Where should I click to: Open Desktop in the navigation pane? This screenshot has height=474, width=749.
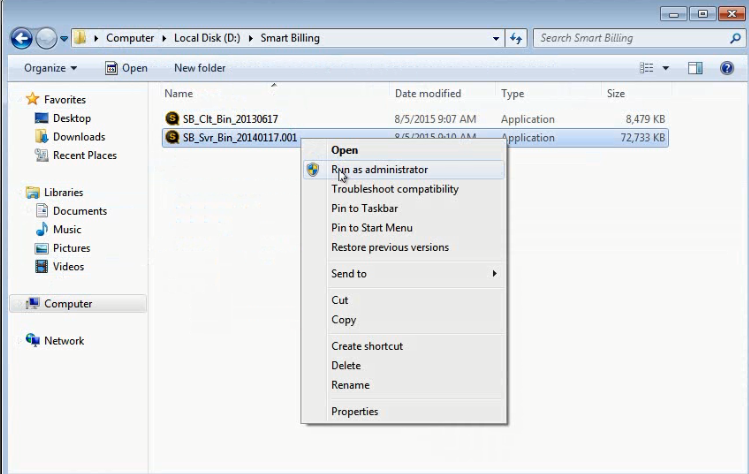[x=72, y=118]
